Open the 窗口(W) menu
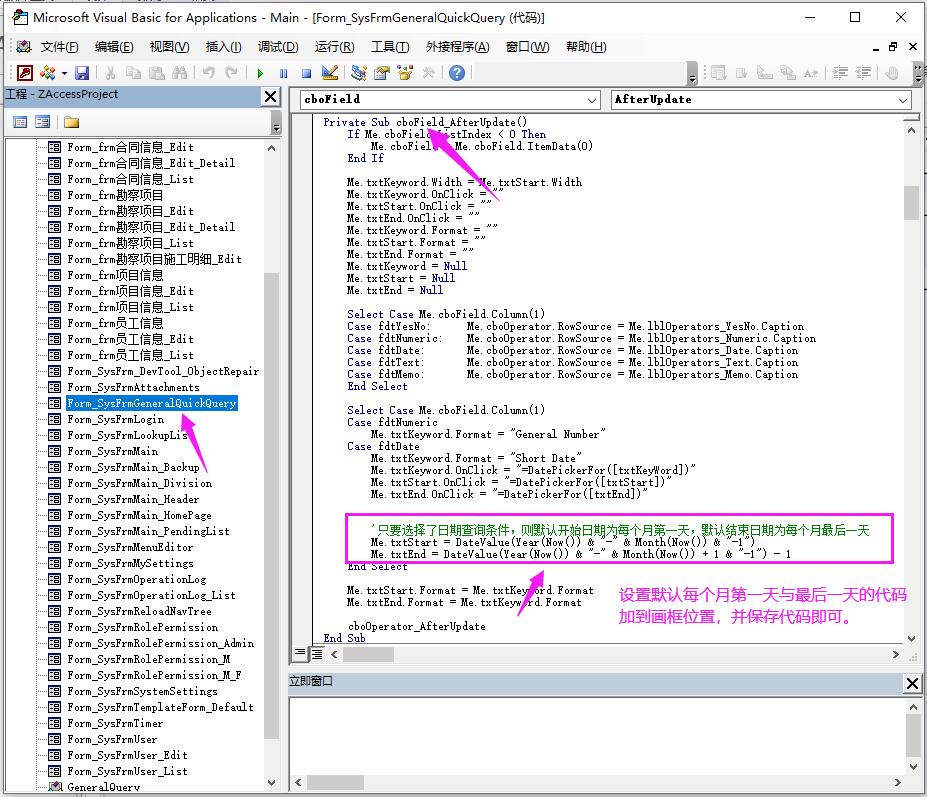 click(527, 47)
